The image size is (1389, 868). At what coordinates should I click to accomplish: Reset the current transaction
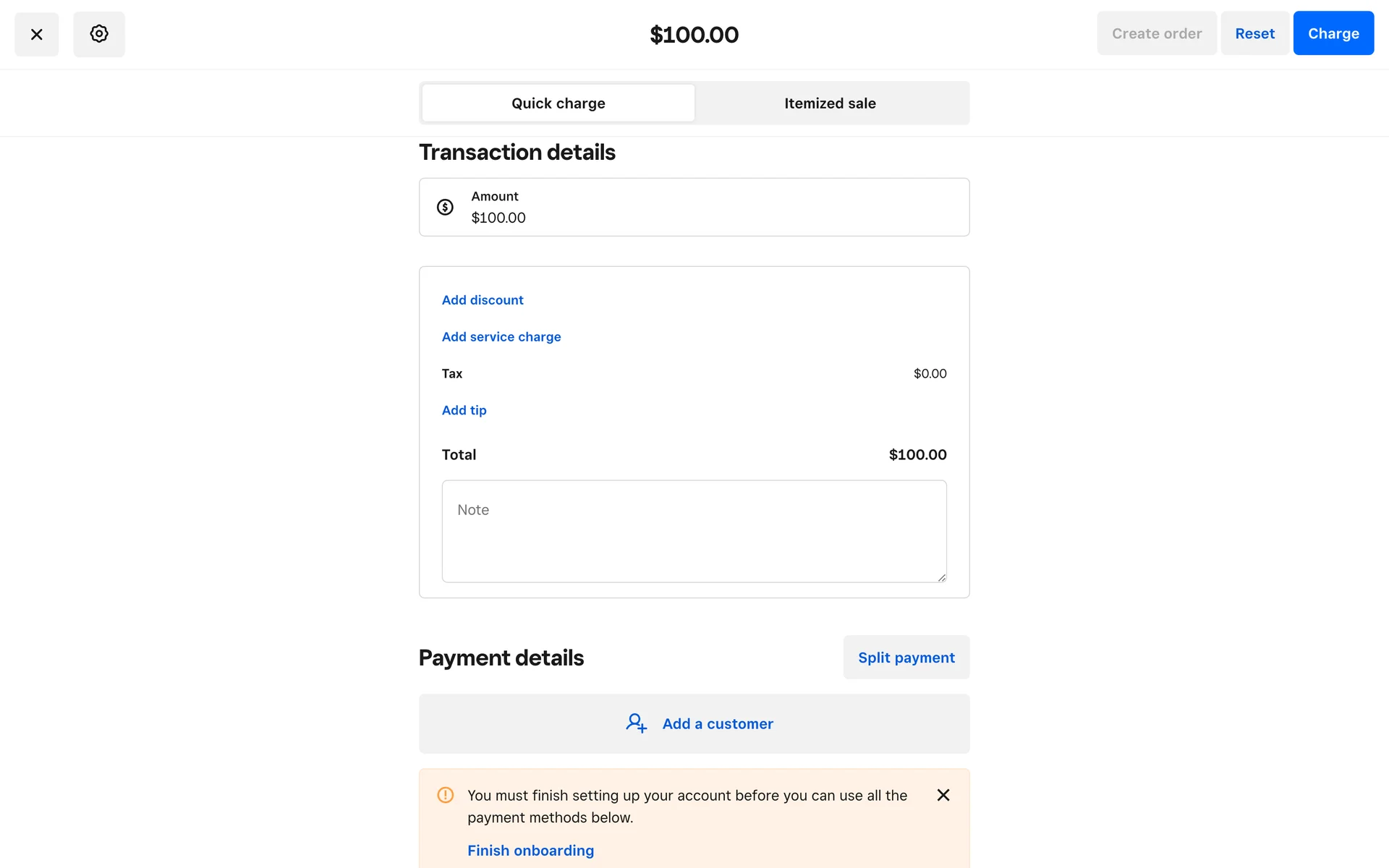click(1254, 33)
